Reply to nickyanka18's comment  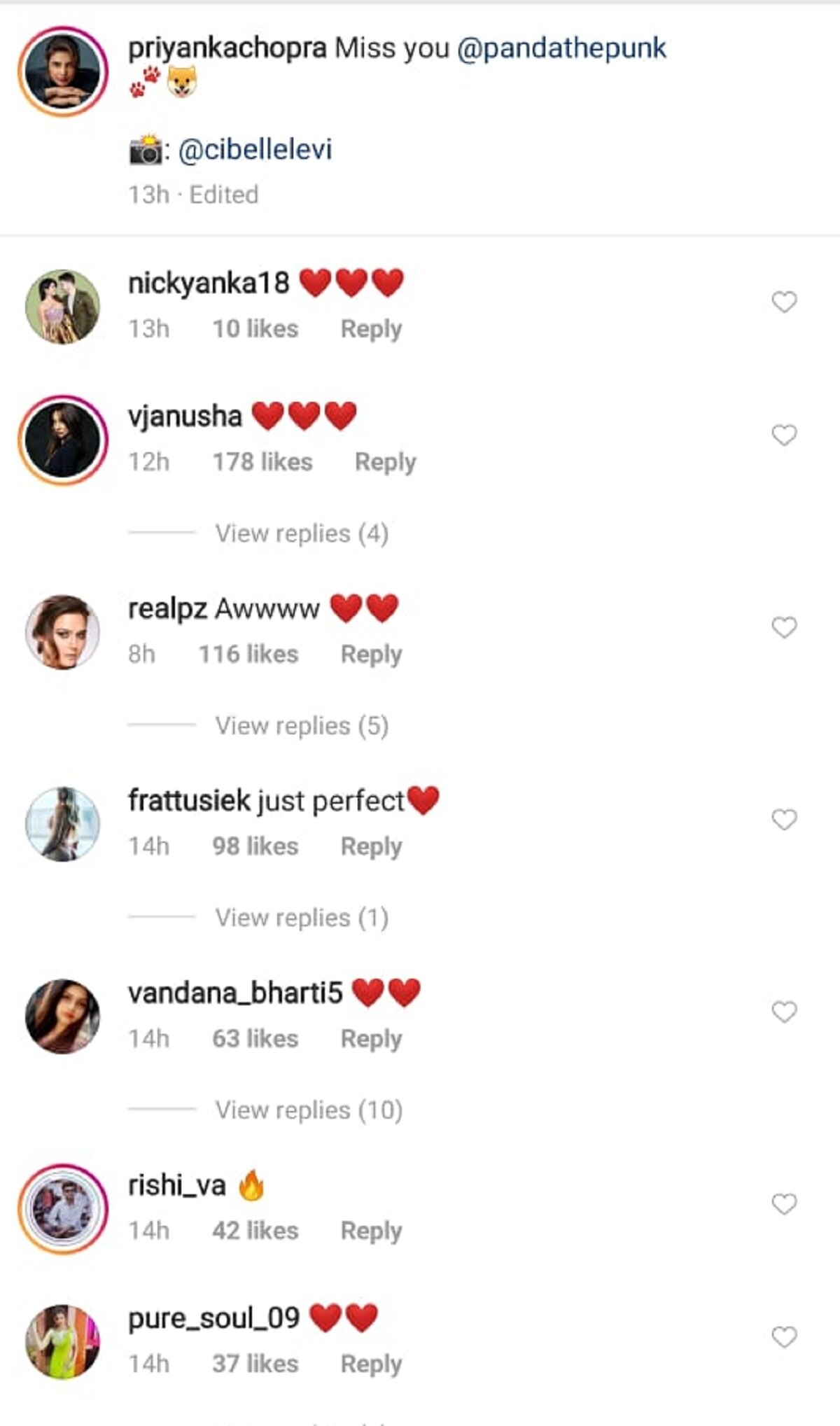click(x=371, y=329)
